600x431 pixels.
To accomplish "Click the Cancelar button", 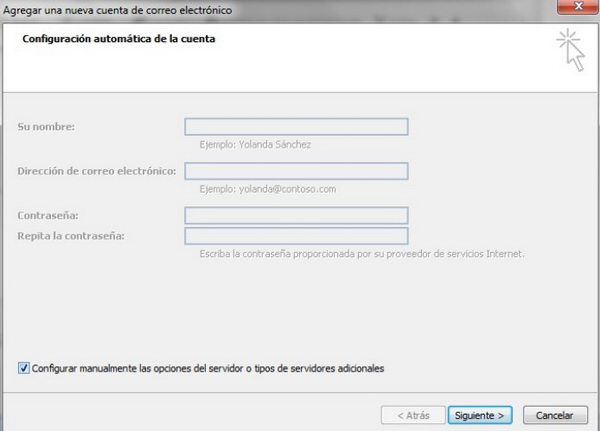I will coord(555,415).
